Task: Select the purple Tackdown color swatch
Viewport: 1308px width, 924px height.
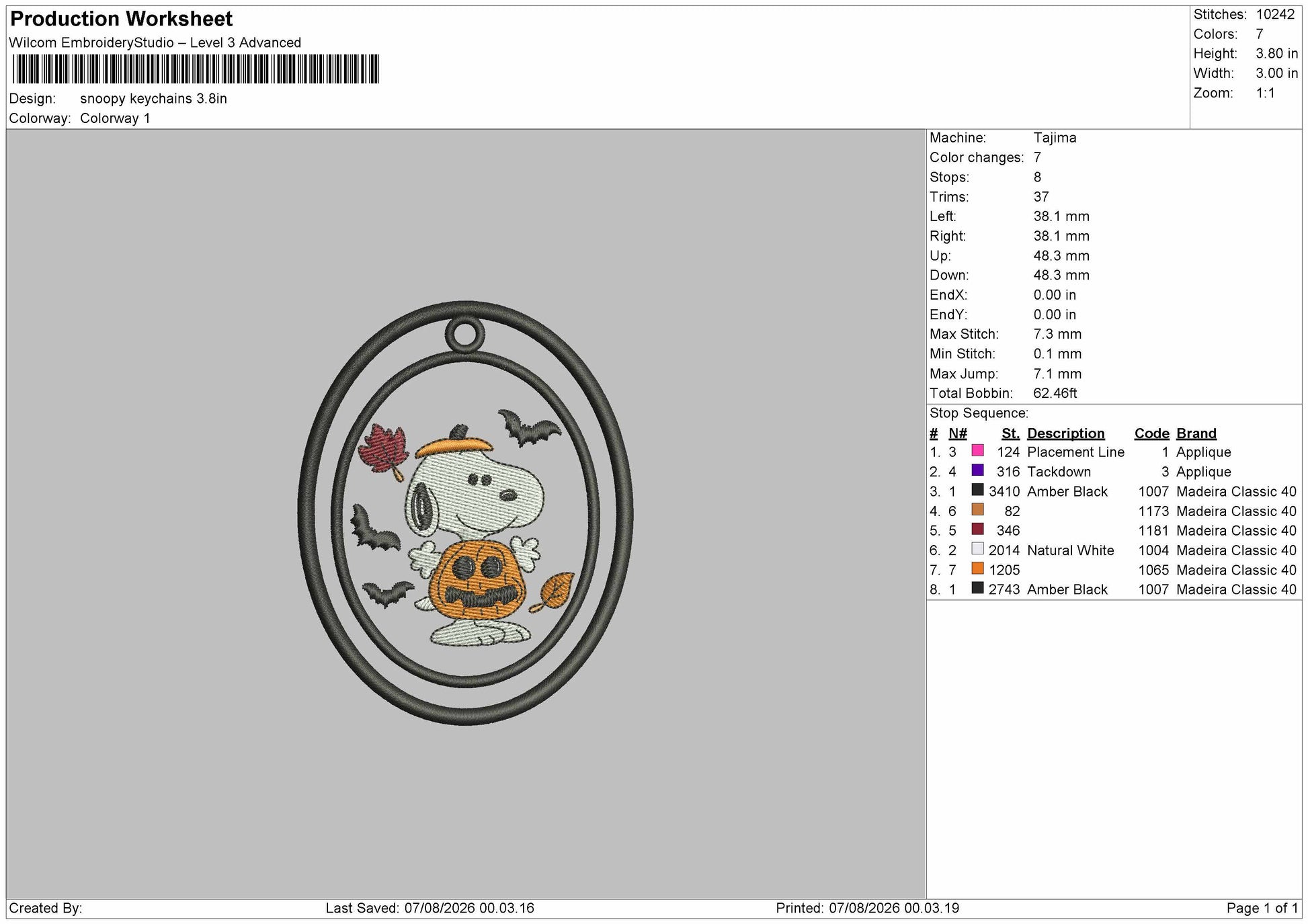Action: click(x=977, y=470)
